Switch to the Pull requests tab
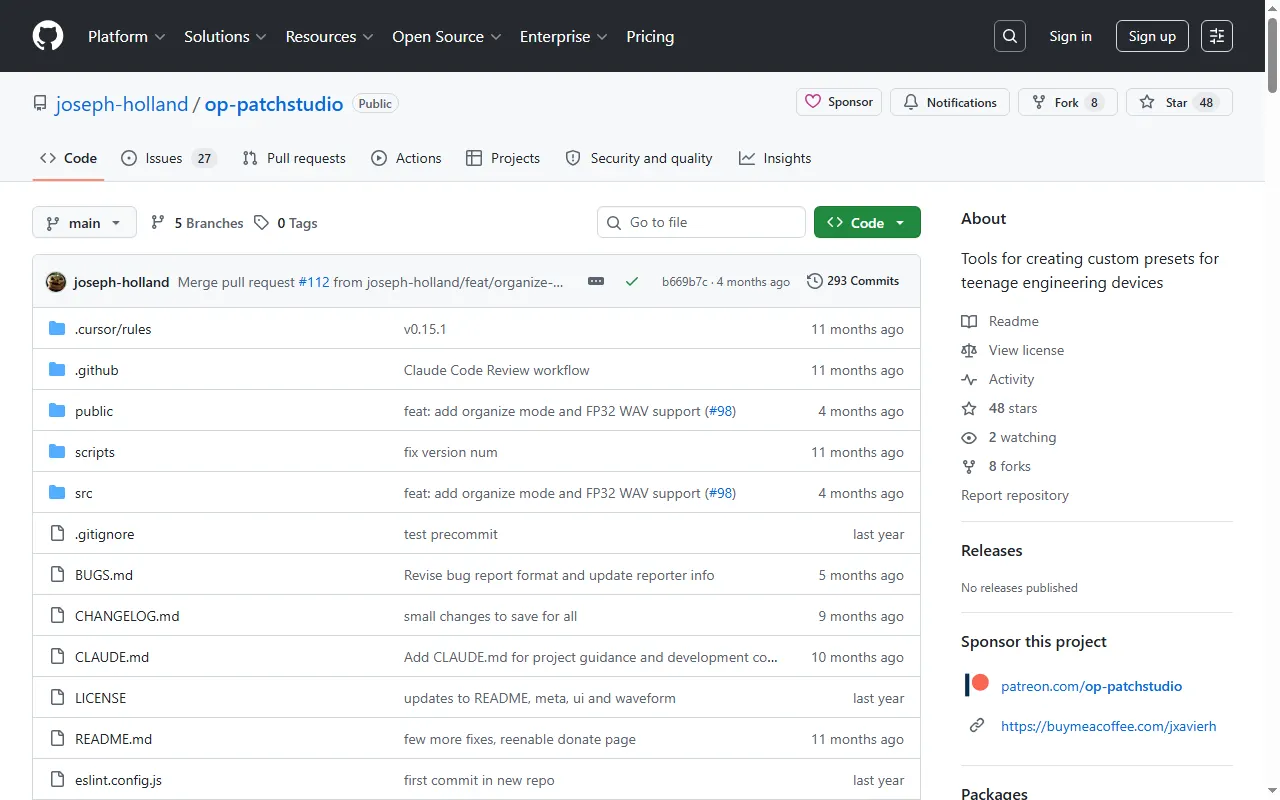 [x=294, y=158]
